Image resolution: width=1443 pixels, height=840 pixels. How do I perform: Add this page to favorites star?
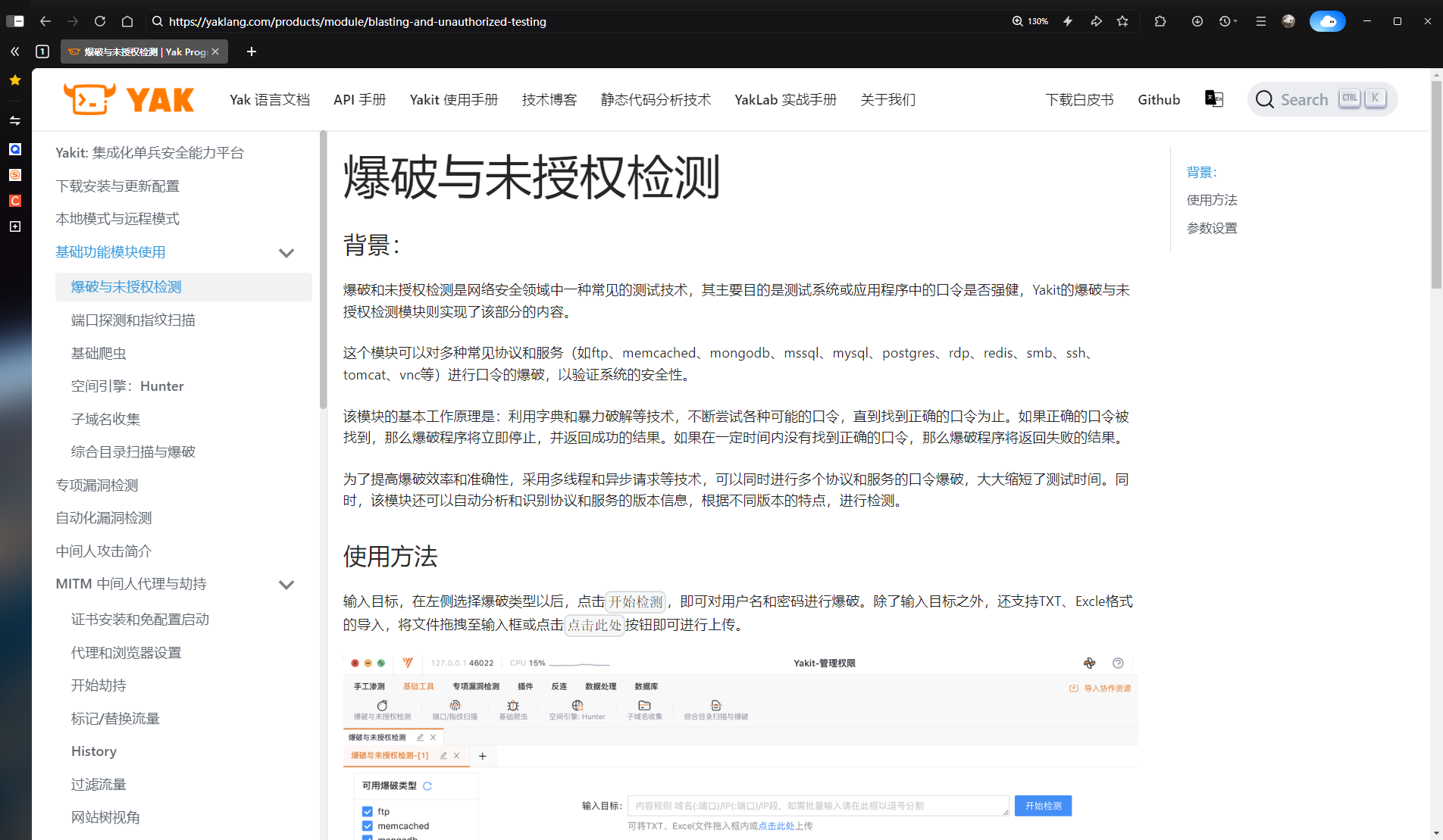point(1122,21)
